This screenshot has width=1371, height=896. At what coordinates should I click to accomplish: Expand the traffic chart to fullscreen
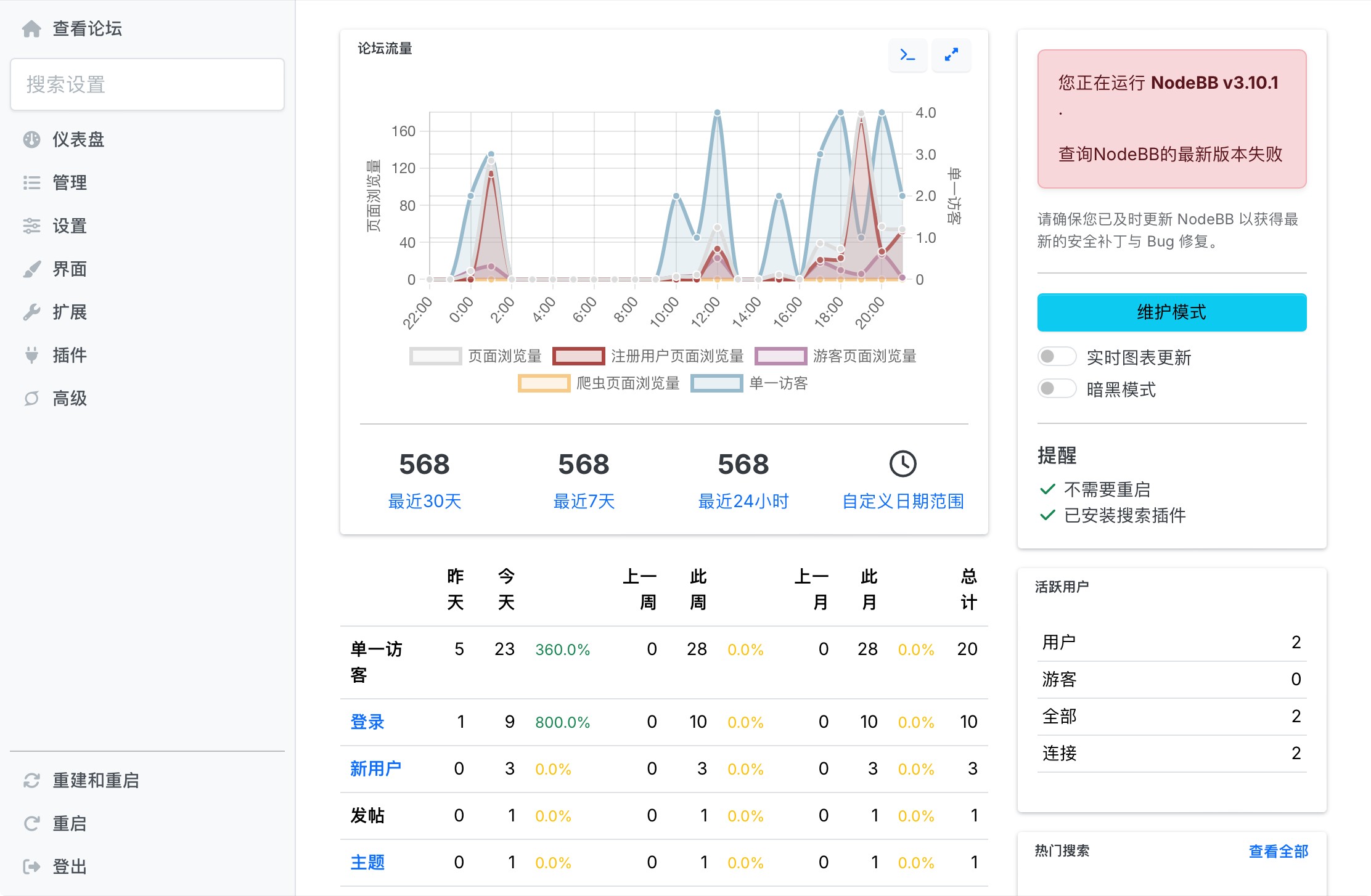951,55
